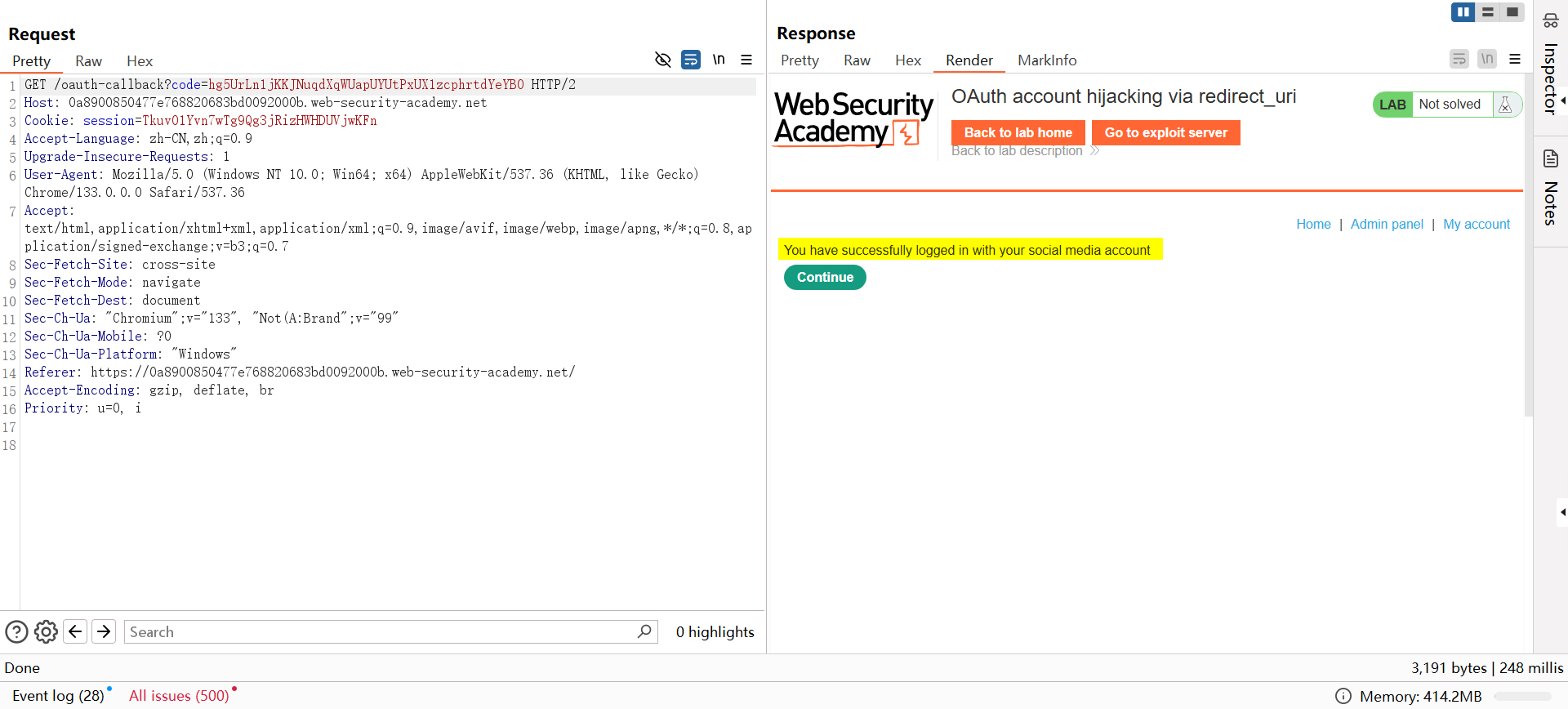Go to previous search match arrow
The width and height of the screenshot is (1568, 709).
point(75,631)
